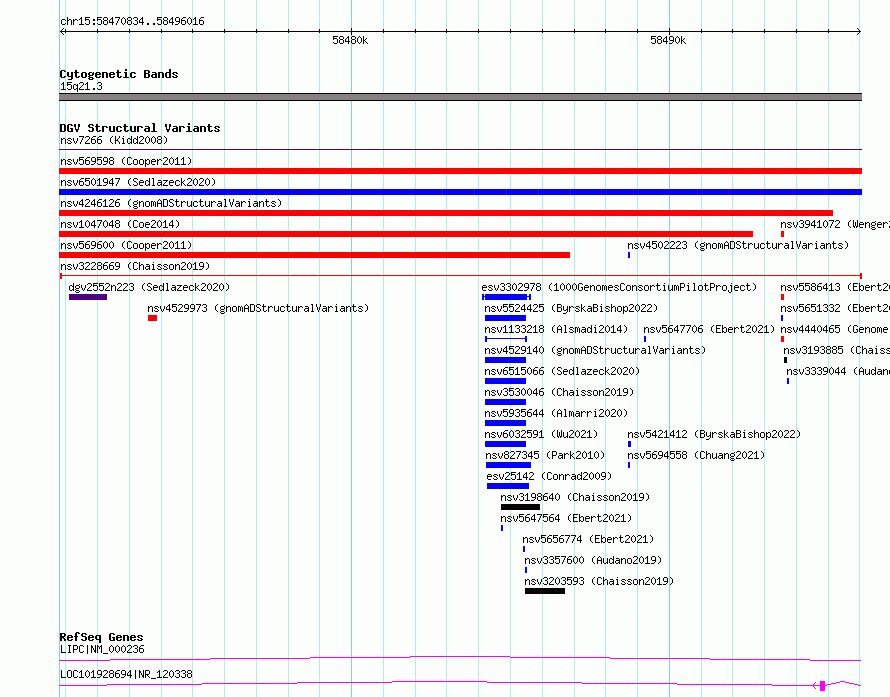Open nsv827345 (Park2010) label

click(545, 455)
